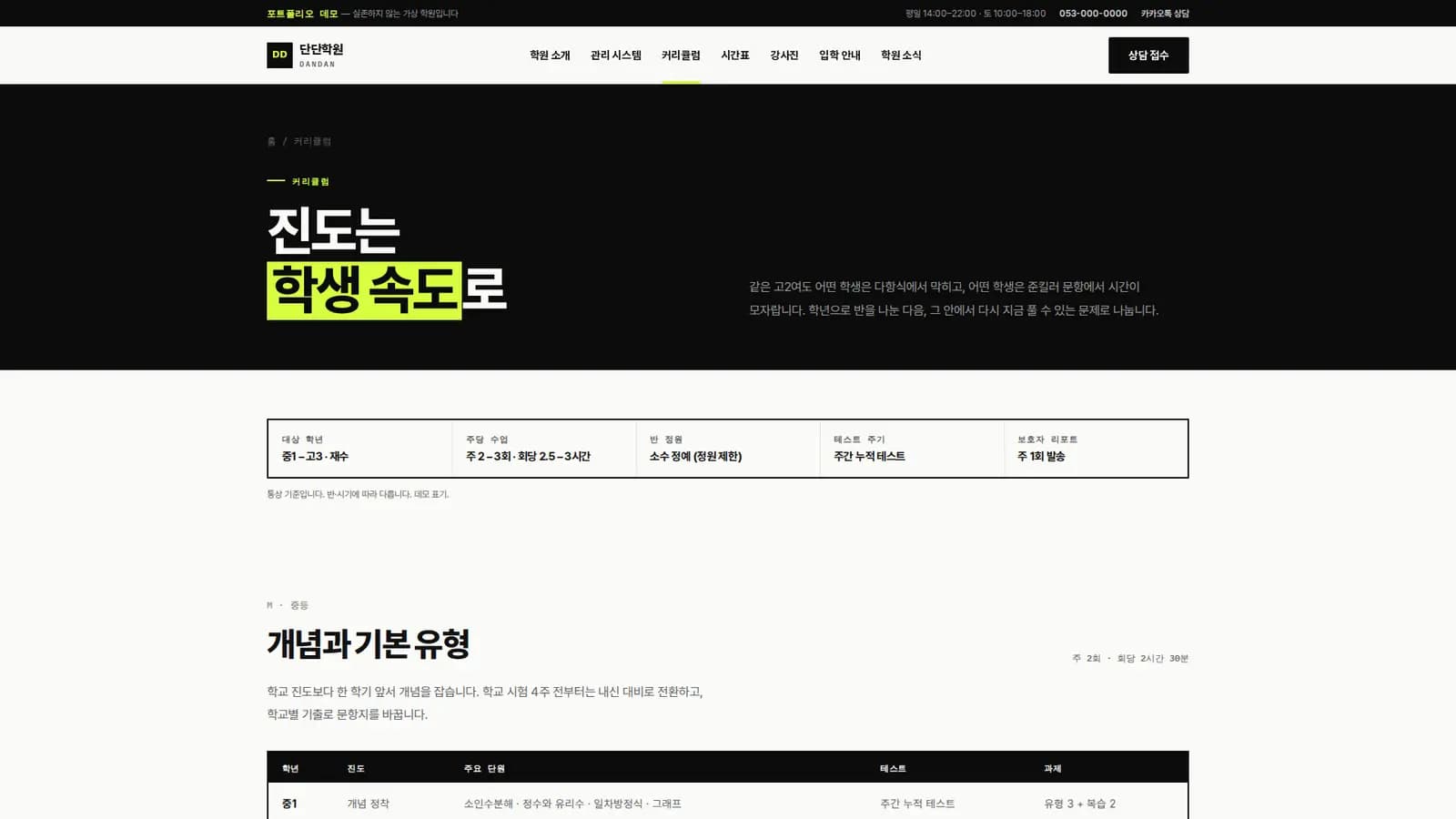
Task: Click the 통상 기준입니다 footnote text
Action: pos(358,494)
